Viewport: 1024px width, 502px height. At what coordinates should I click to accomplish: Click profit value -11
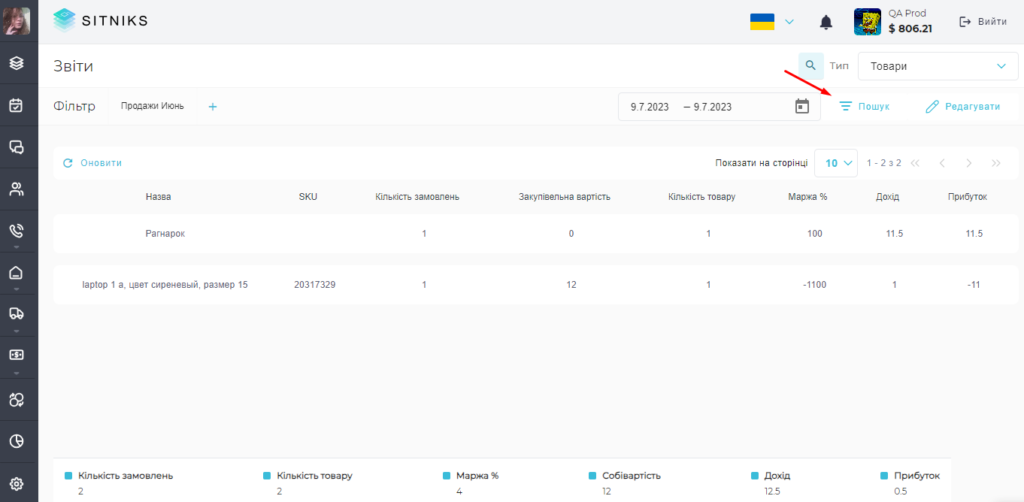975,285
